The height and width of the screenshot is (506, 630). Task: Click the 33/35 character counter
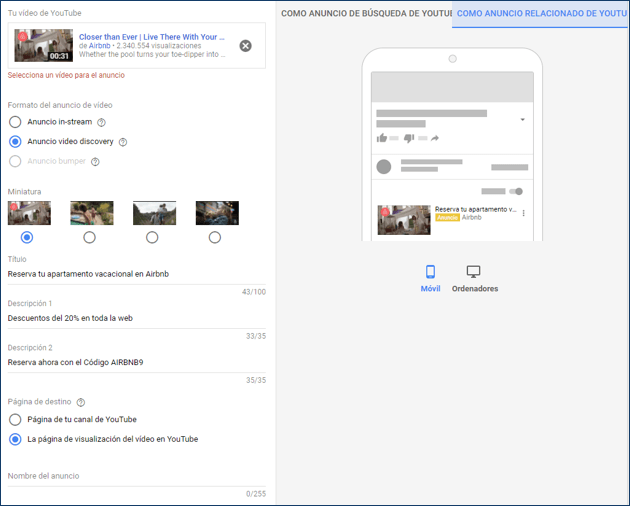point(256,336)
